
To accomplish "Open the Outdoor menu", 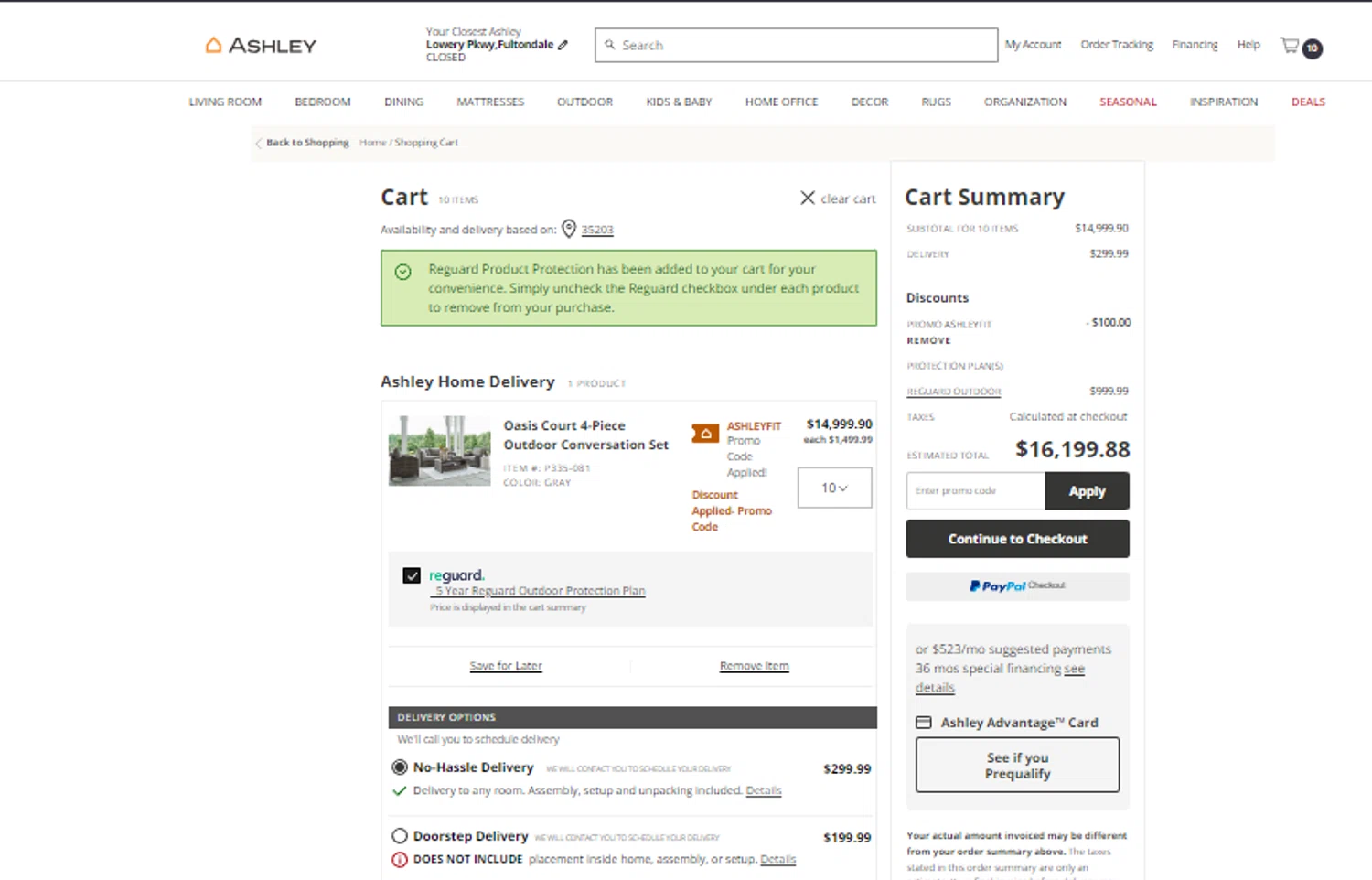I will point(584,102).
